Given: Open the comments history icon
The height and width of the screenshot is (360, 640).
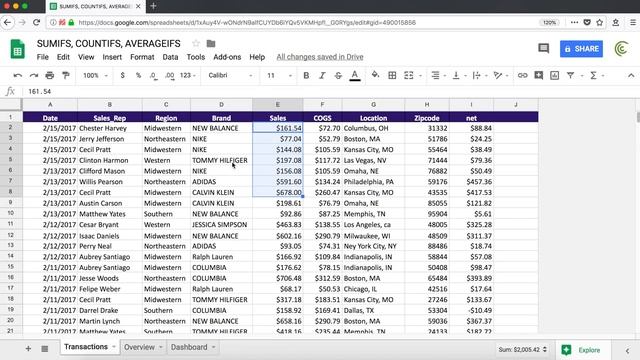Looking at the screenshot, I should coord(543,49).
